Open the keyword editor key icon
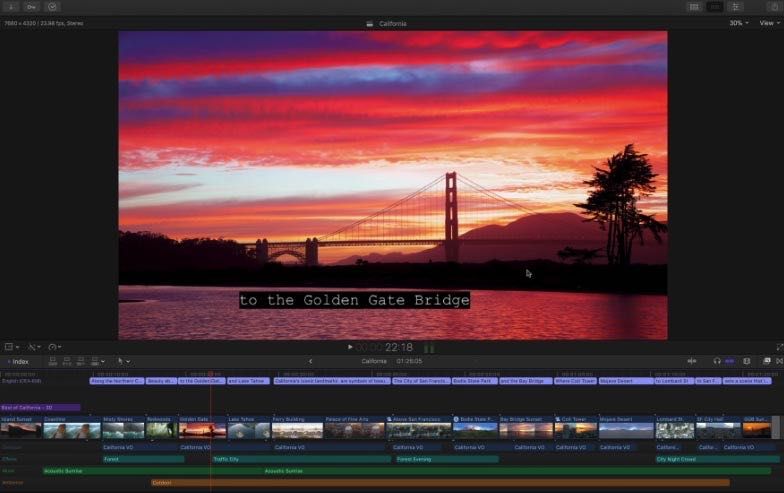 pyautogui.click(x=31, y=7)
